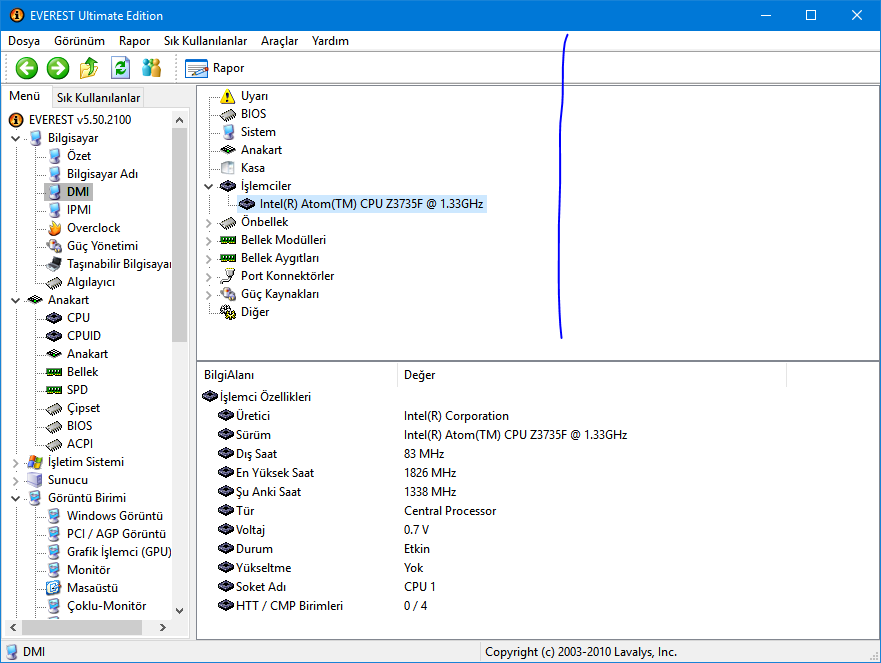Click sidebar vertical scrollbar up arrow
The height and width of the screenshot is (663, 881).
[180, 120]
